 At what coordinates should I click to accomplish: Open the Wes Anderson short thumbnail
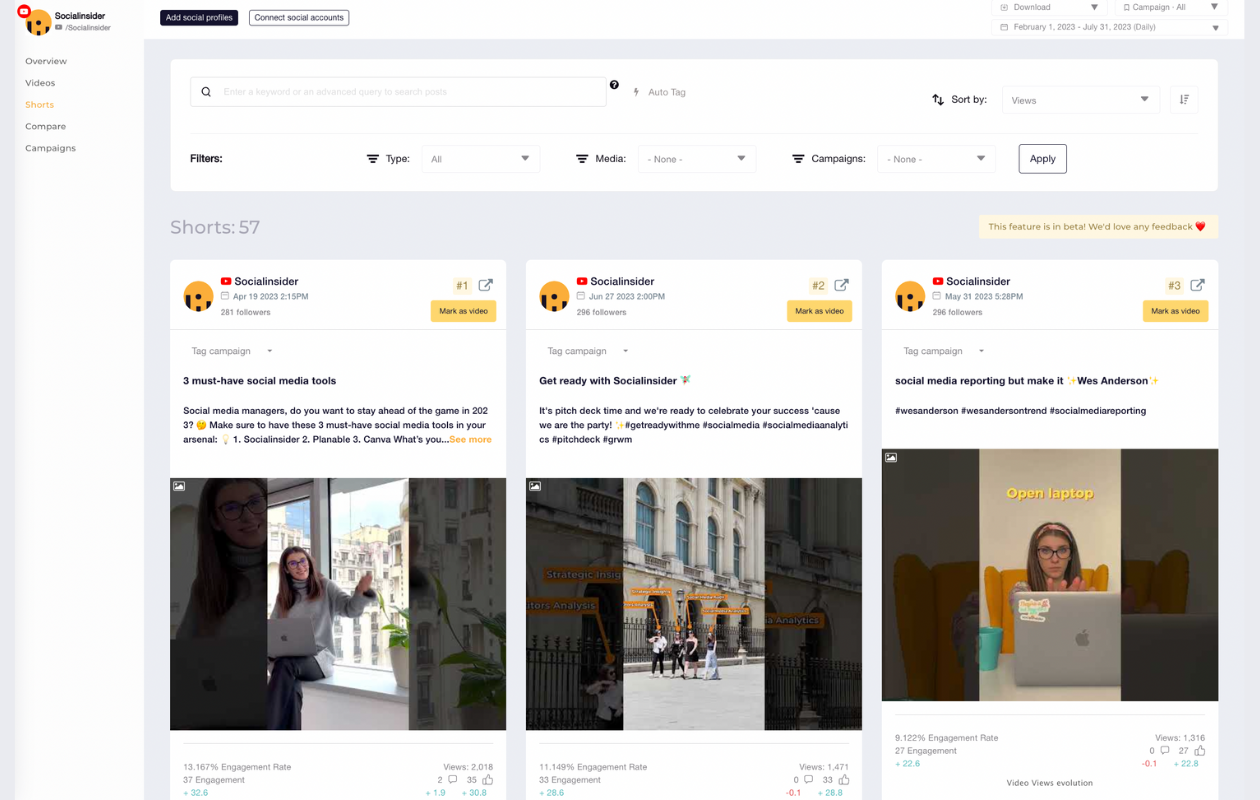(1050, 575)
